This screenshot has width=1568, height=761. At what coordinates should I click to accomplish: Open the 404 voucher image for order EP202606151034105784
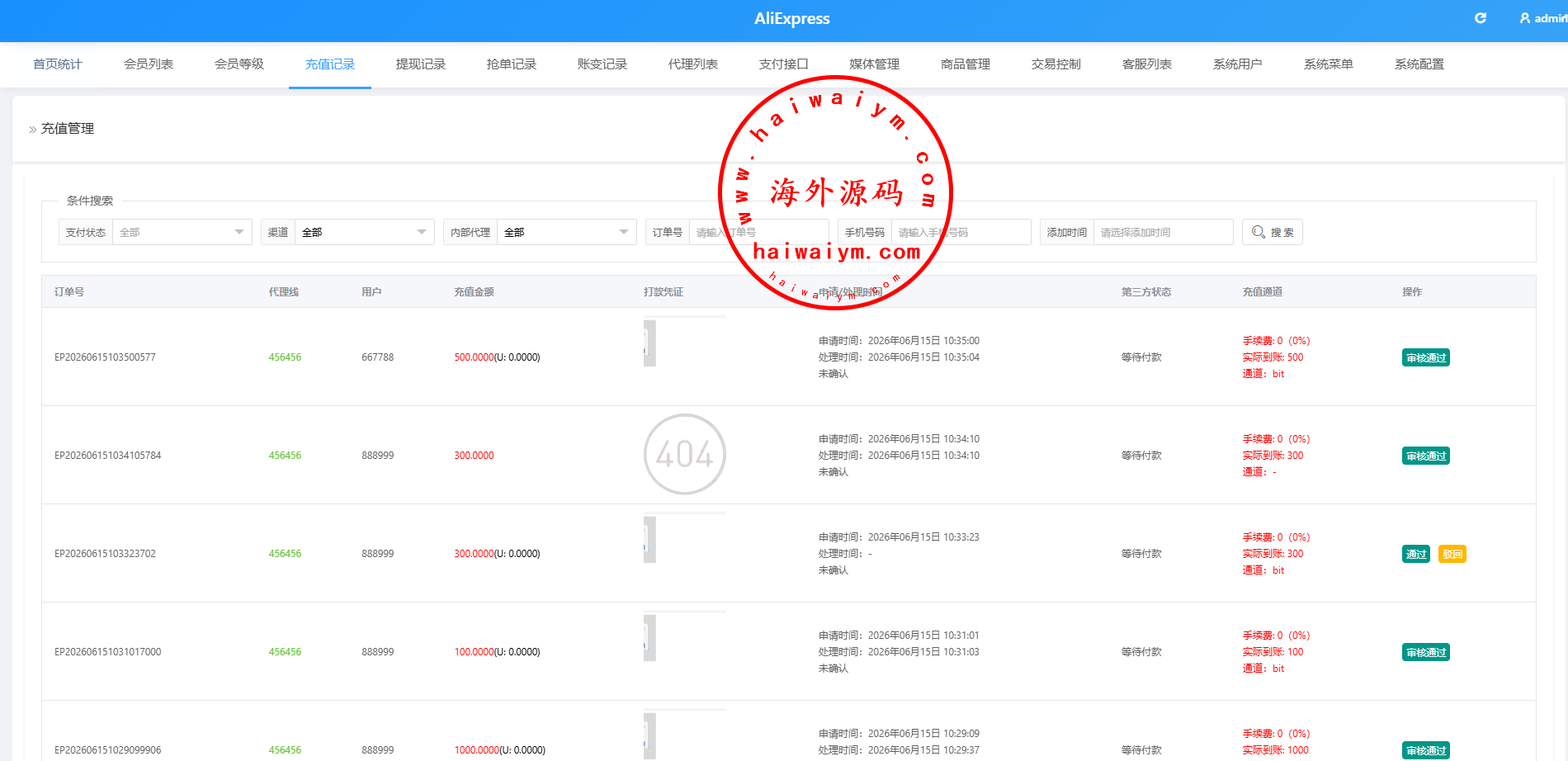point(685,454)
